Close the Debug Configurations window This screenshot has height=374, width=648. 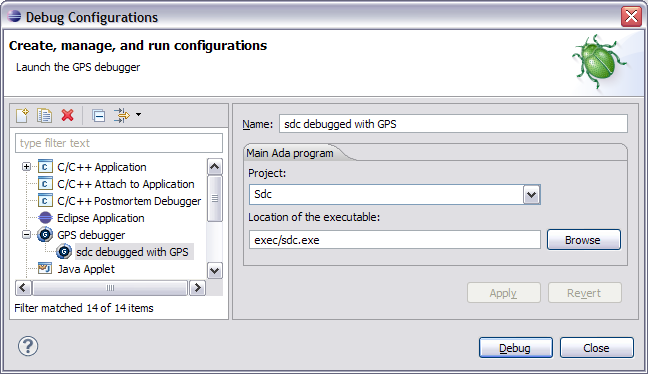pos(631,17)
